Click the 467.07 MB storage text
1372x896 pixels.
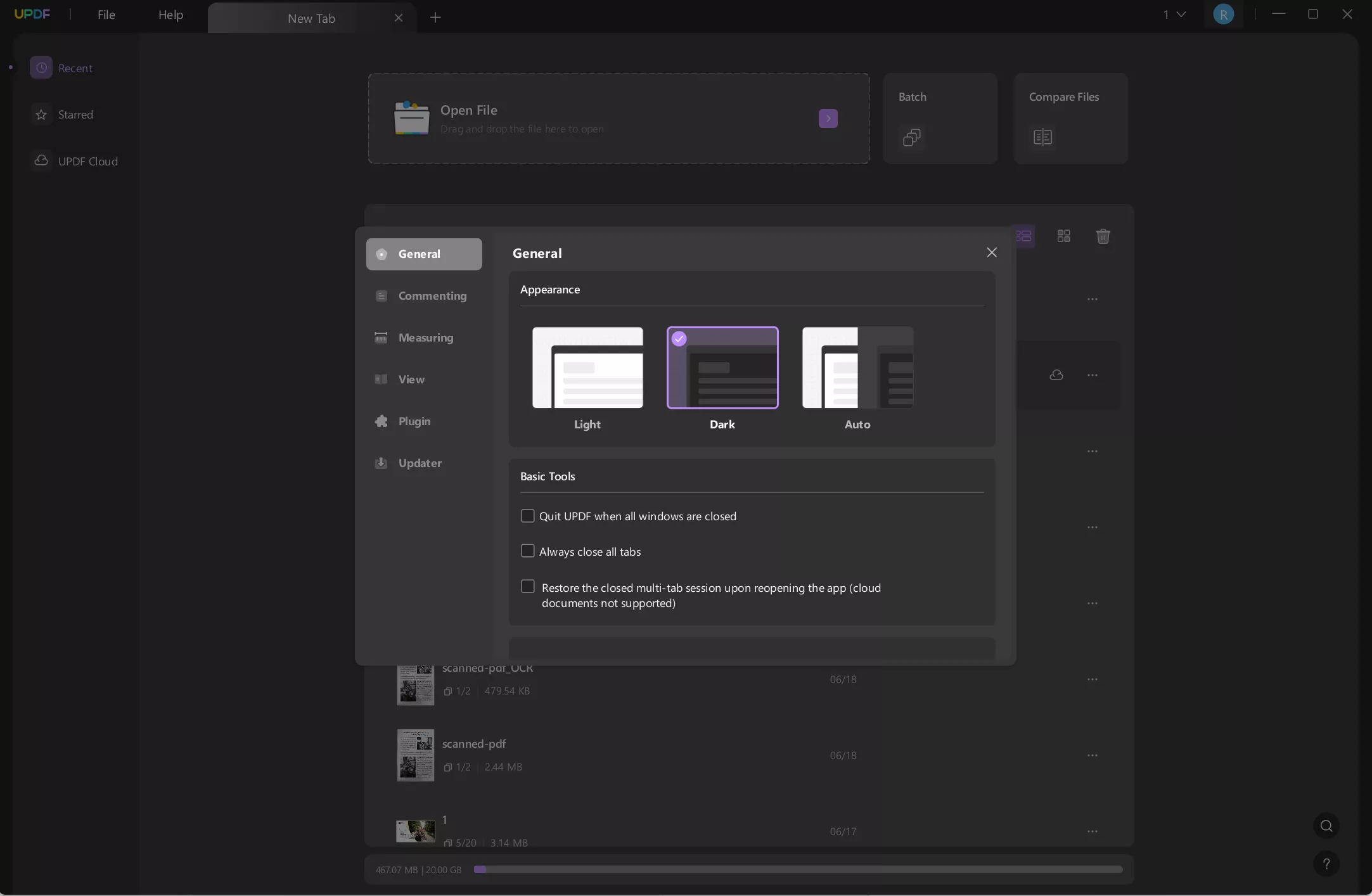point(397,870)
